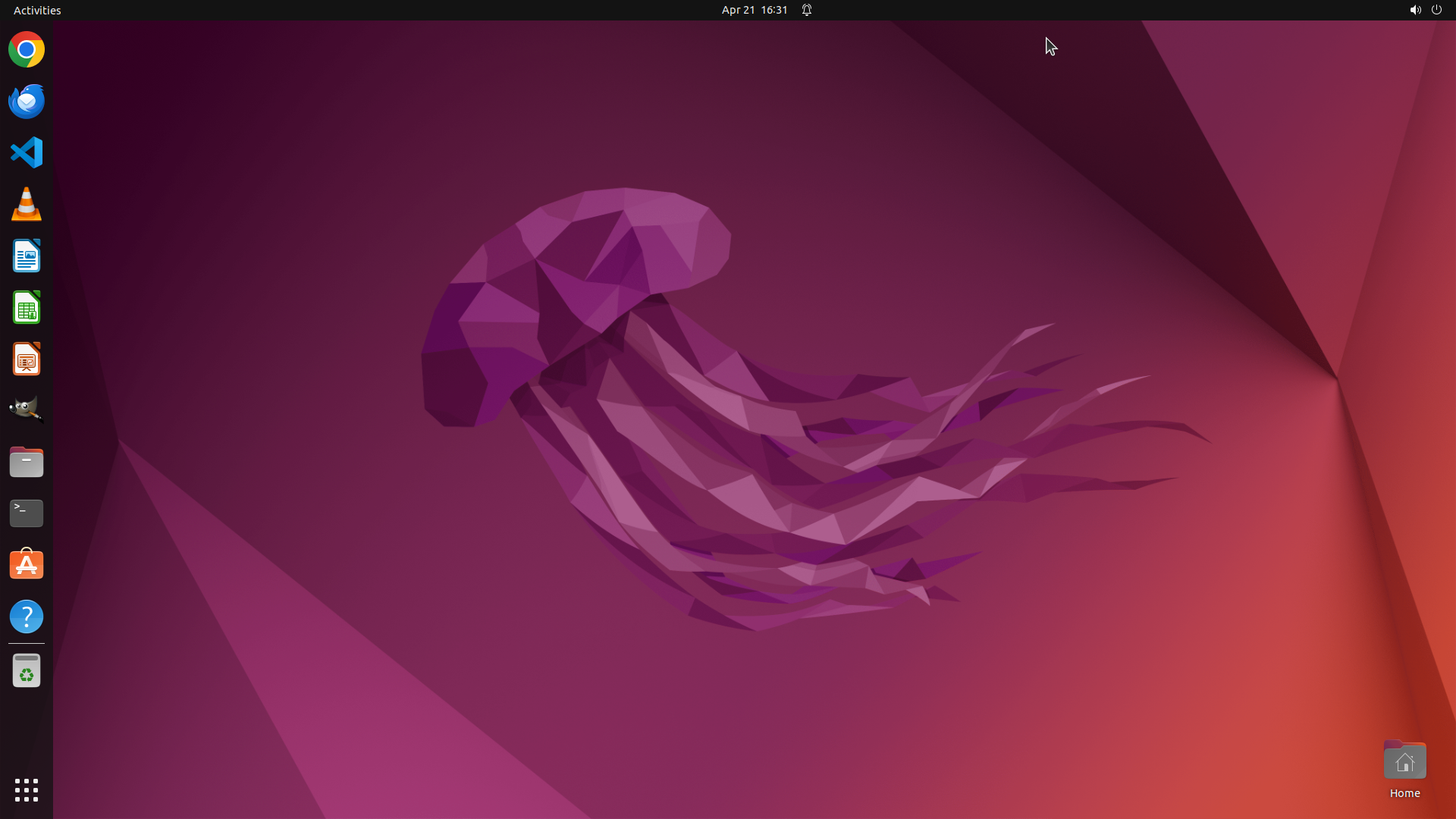Select the Home folder desktop icon
Screen dimensions: 1456x819
click(1404, 763)
